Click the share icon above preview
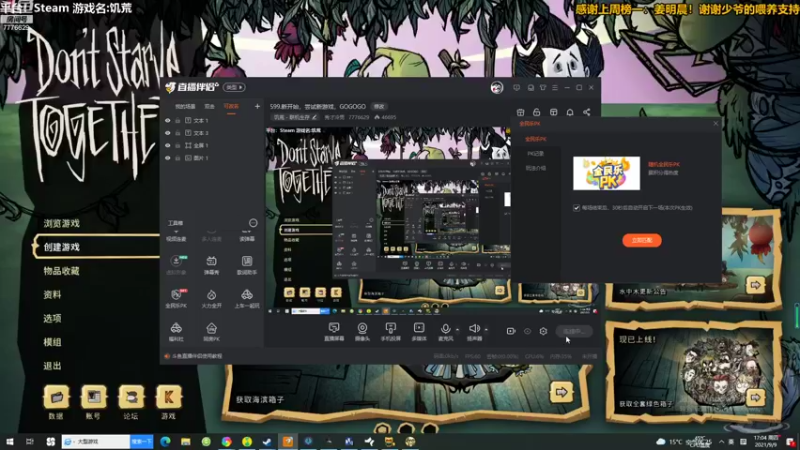Image resolution: width=800 pixels, height=450 pixels. click(587, 112)
